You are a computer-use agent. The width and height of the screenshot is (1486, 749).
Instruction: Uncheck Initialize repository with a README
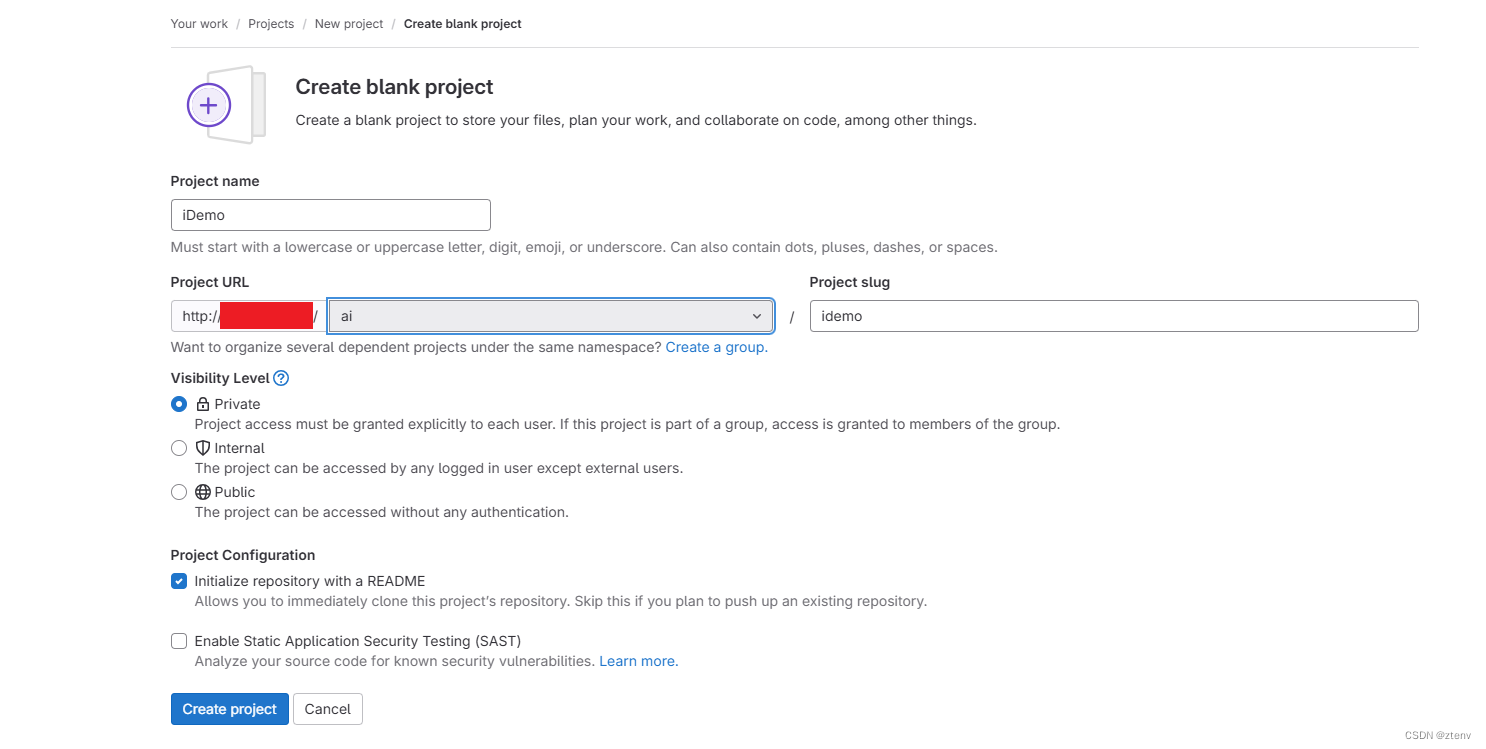[x=179, y=581]
